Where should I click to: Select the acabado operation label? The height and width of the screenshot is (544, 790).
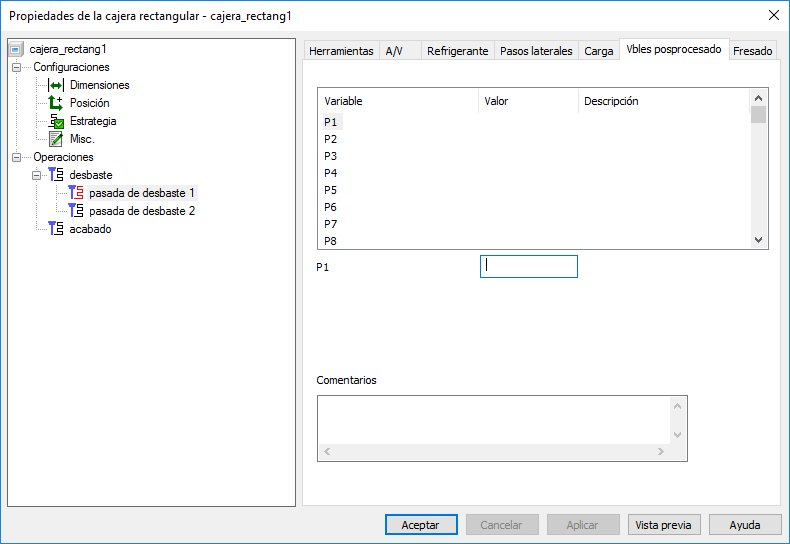pos(90,229)
